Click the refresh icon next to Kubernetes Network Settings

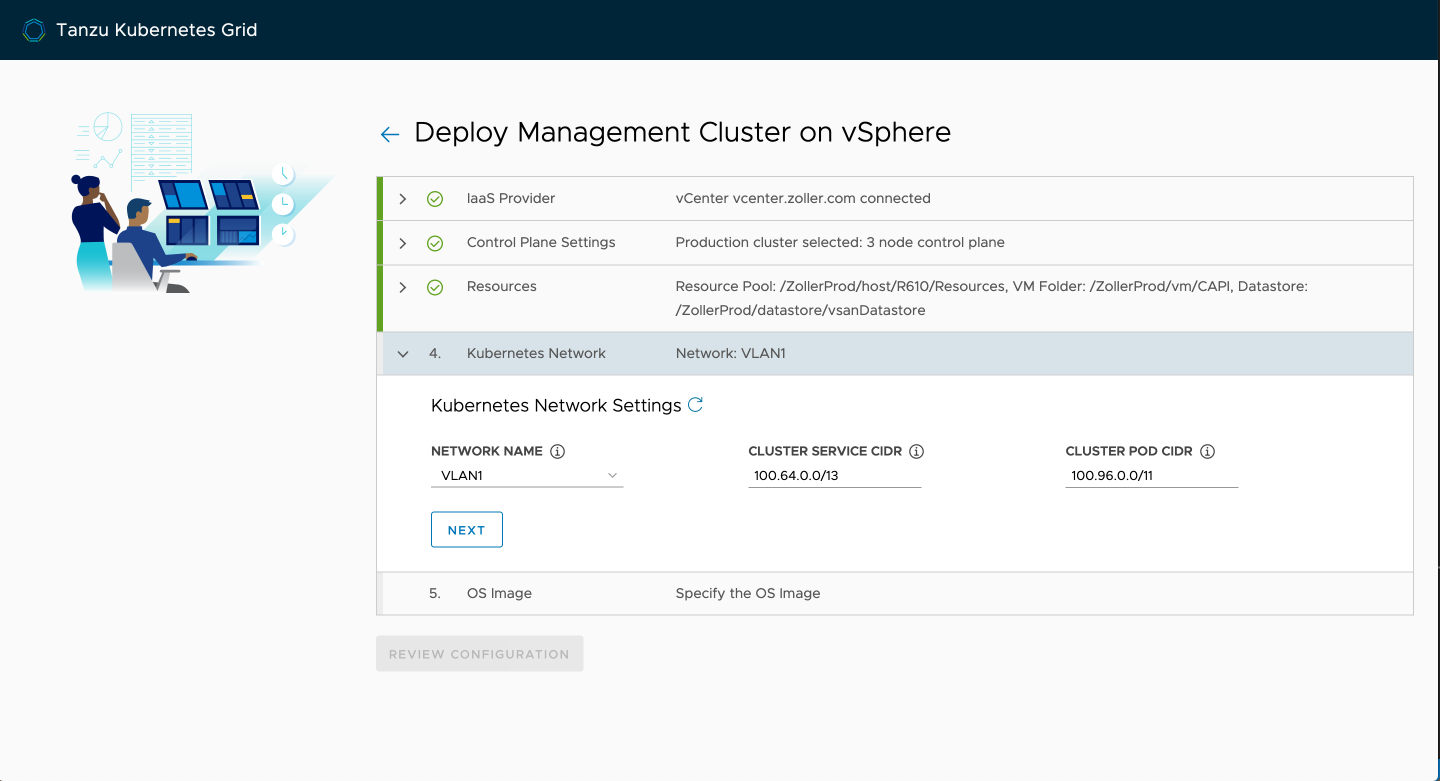[696, 405]
